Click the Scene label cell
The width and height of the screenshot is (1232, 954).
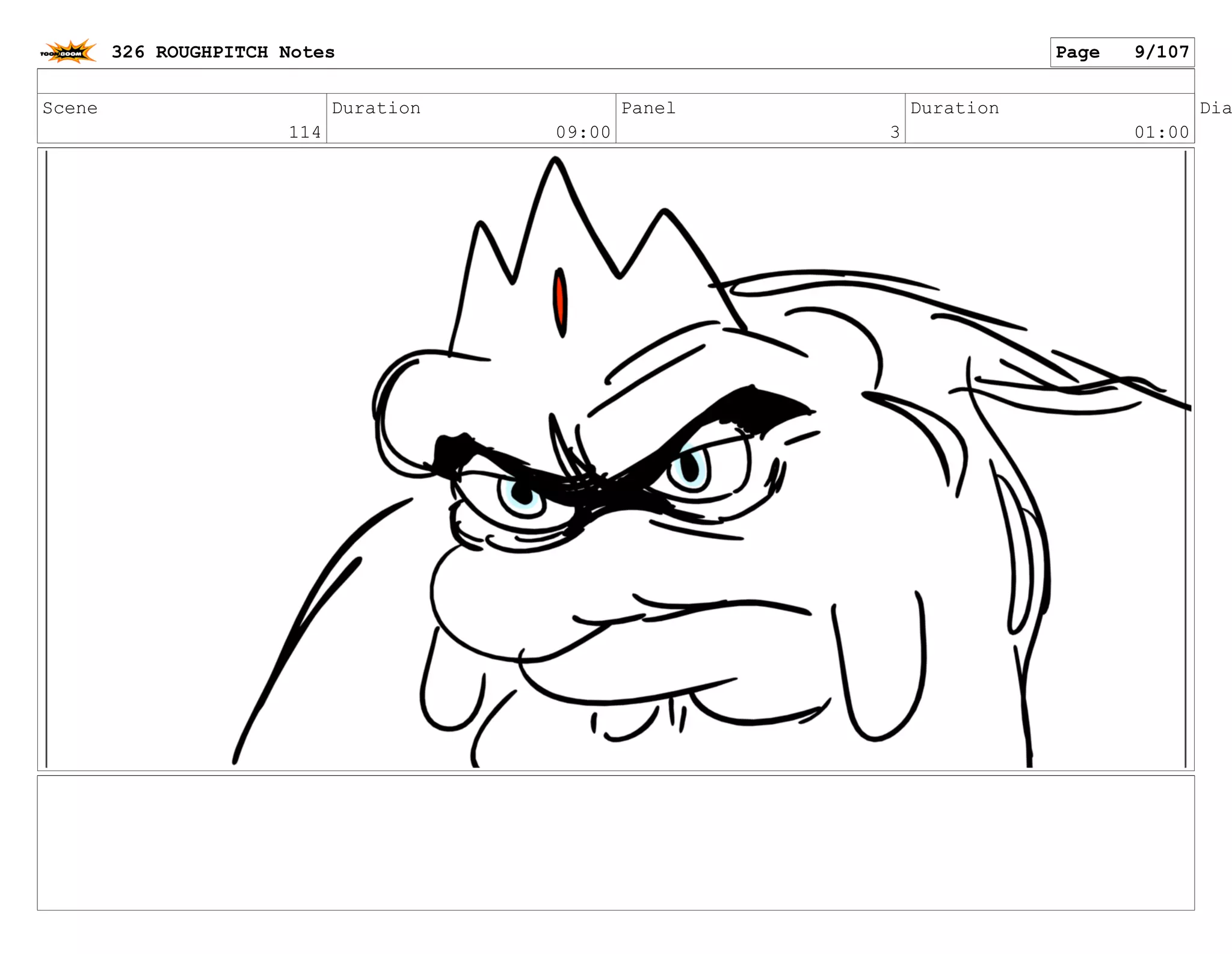click(x=70, y=108)
